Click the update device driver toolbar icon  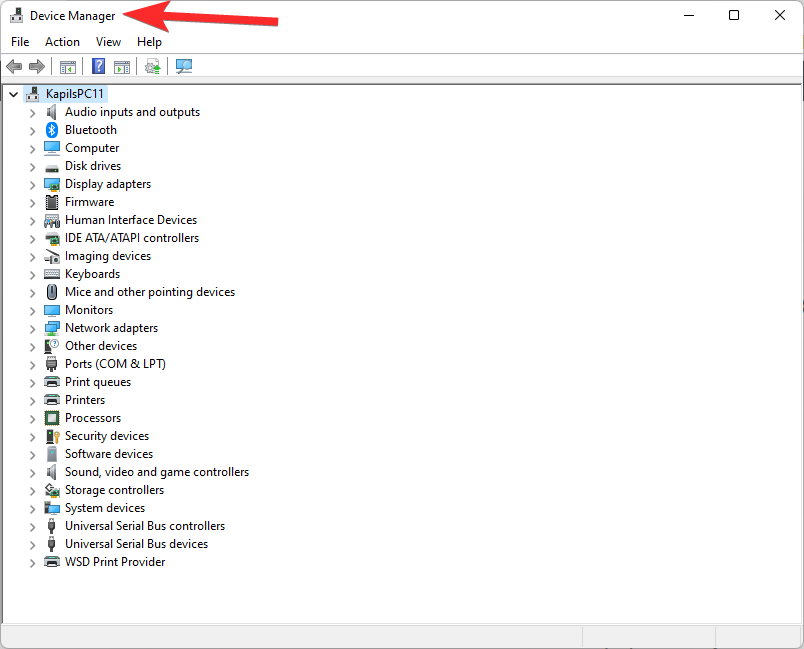(x=152, y=66)
